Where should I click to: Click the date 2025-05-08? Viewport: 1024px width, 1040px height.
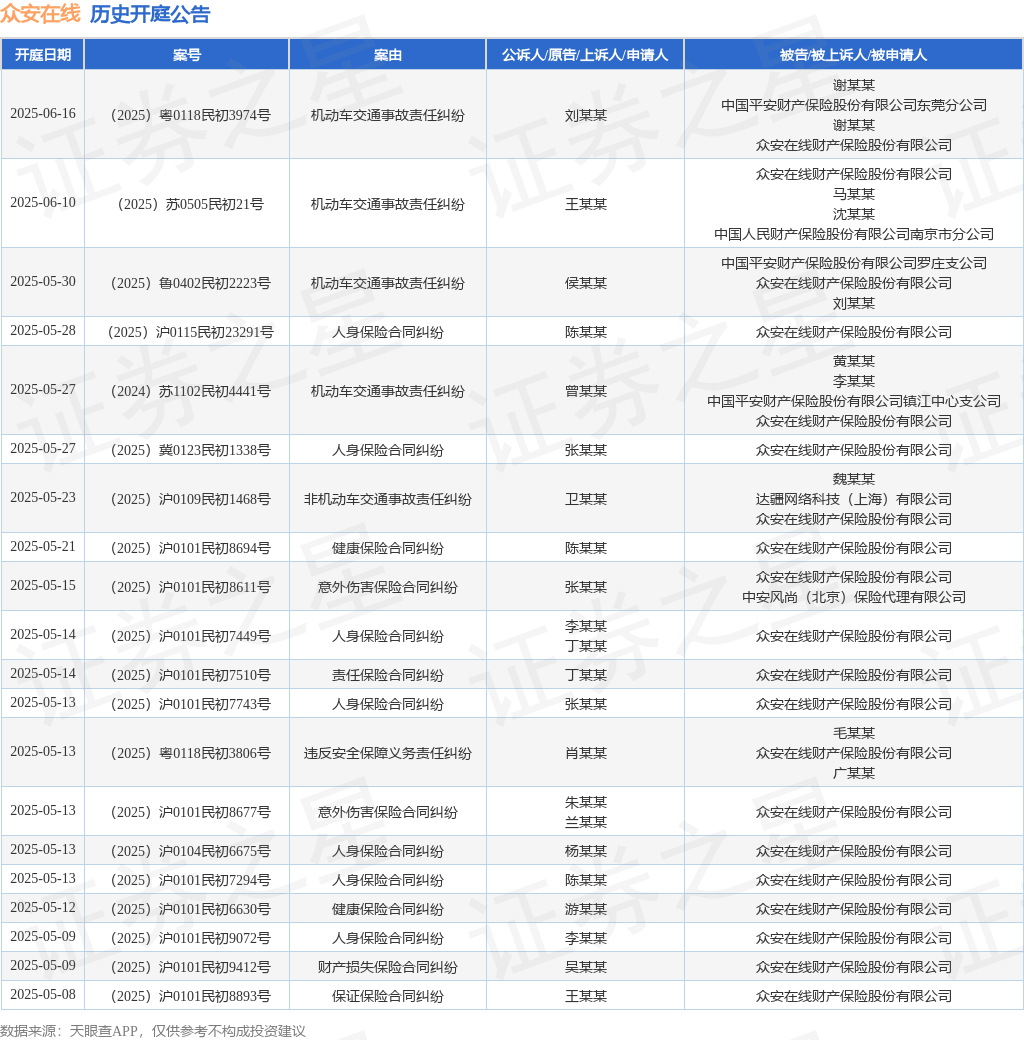[43, 995]
